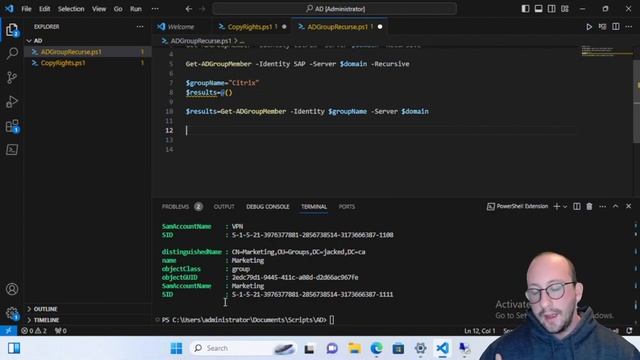Image resolution: width=640 pixels, height=360 pixels.
Task: Select the Terminal panel tab
Action: [x=314, y=207]
